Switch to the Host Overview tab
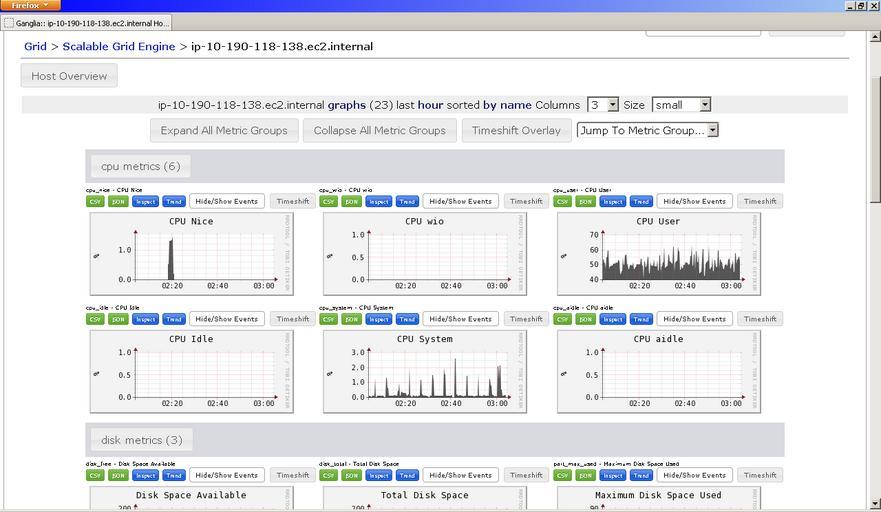This screenshot has height=512, width=881. tap(69, 76)
